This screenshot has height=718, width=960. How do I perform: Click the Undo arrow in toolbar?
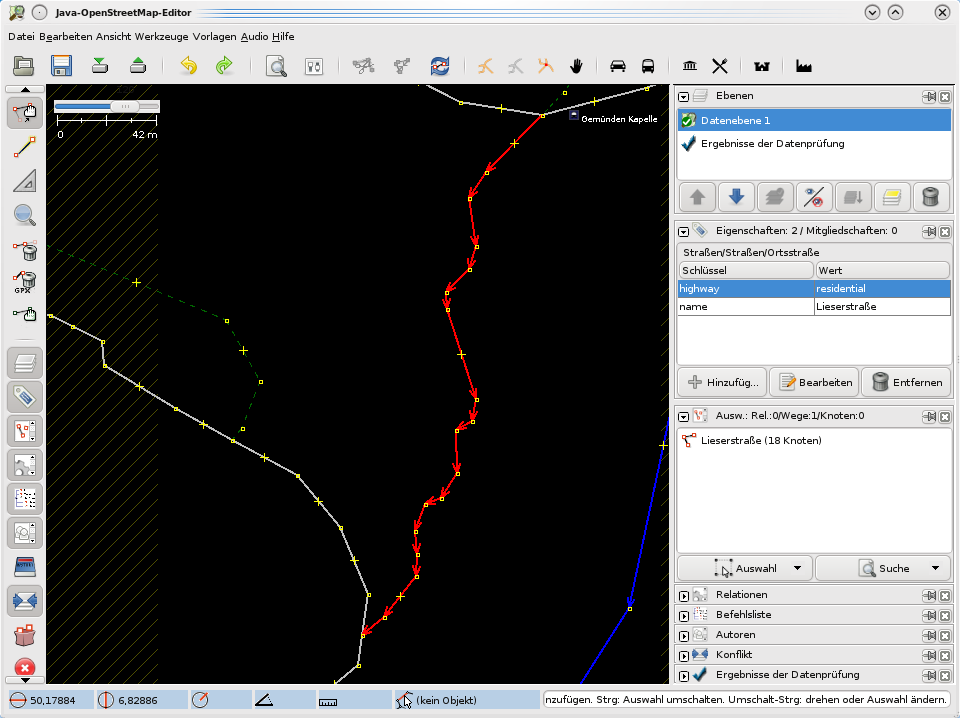click(187, 66)
